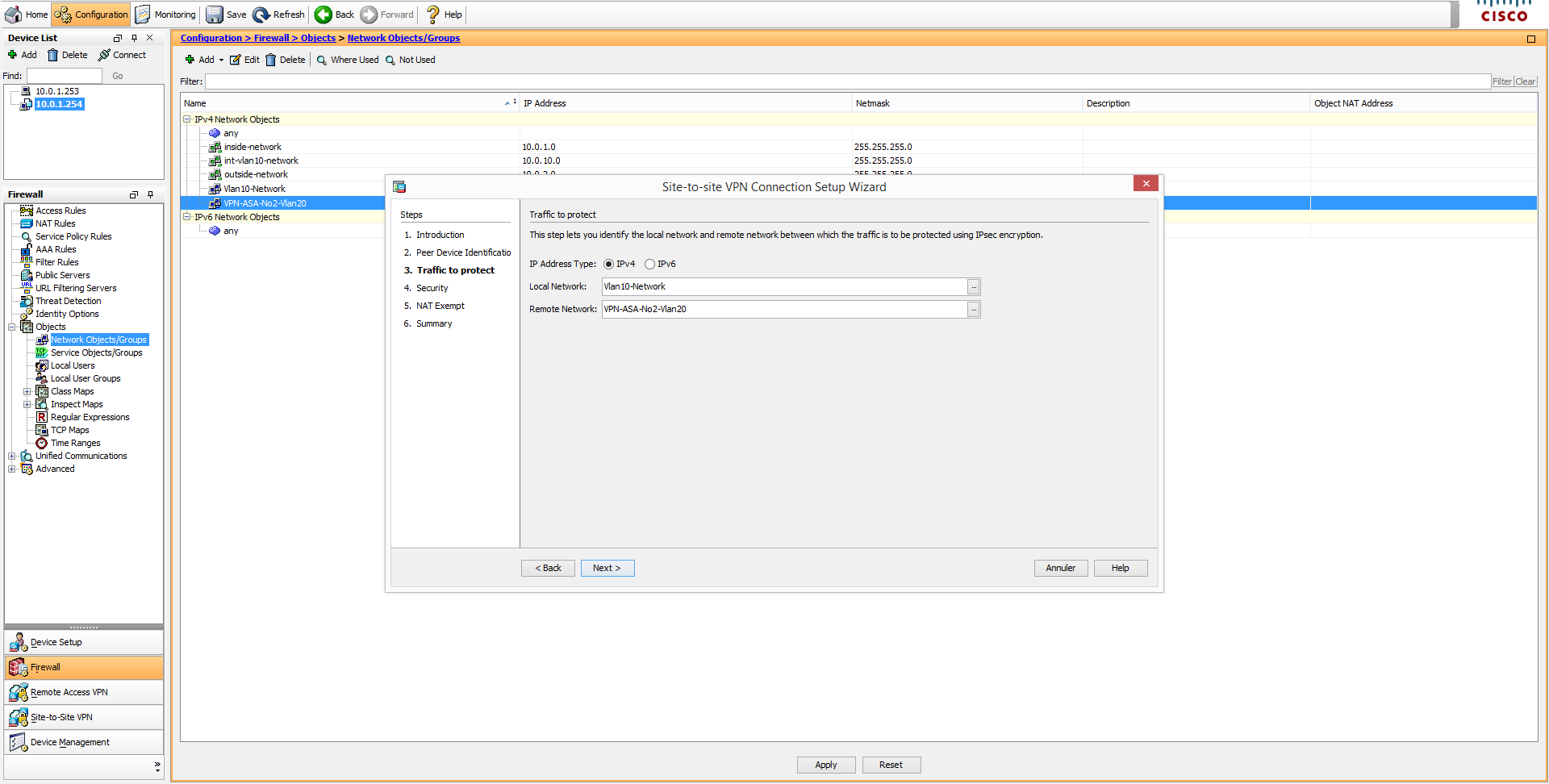Close the VPN wizard dialog
Viewport: 1549px width, 784px height.
click(1146, 184)
